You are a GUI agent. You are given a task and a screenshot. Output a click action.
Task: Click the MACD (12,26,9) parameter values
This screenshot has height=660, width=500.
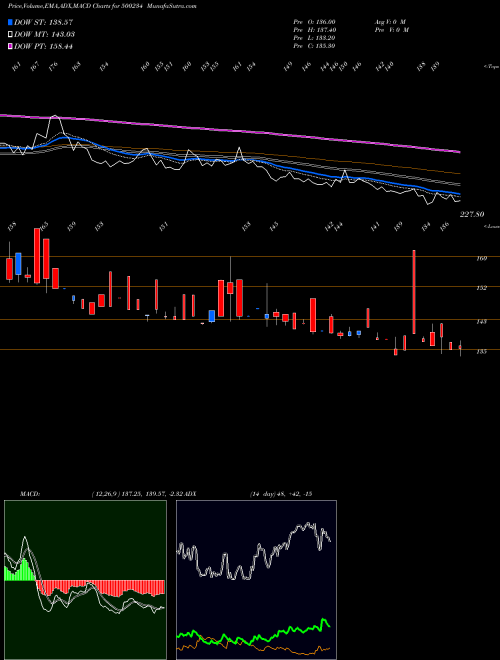tap(138, 494)
